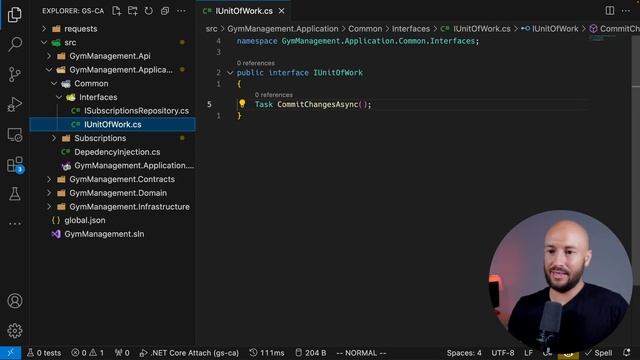Toggle Spell checker status item
This screenshot has height=360, width=640.
point(598,353)
